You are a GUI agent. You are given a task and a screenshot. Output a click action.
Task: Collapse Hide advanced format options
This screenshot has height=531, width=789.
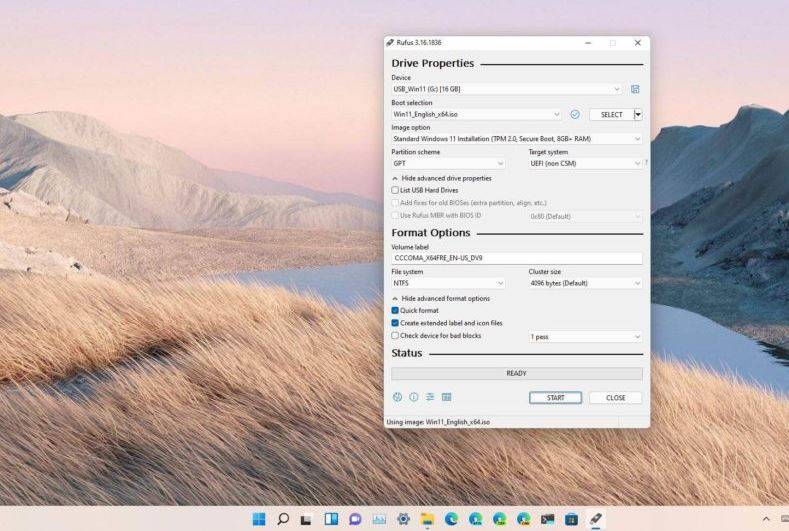pyautogui.click(x=441, y=298)
